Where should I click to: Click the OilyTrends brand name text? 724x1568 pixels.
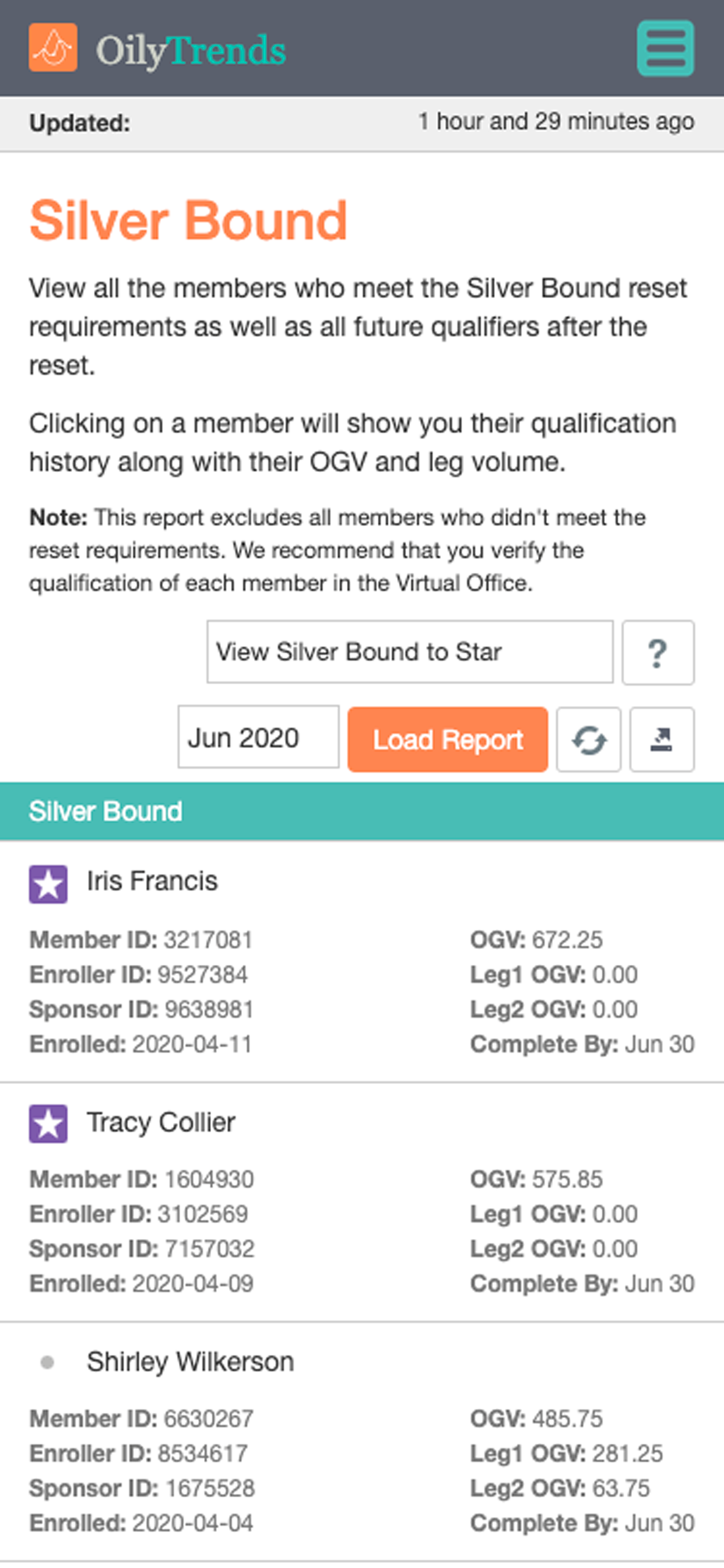pos(191,50)
